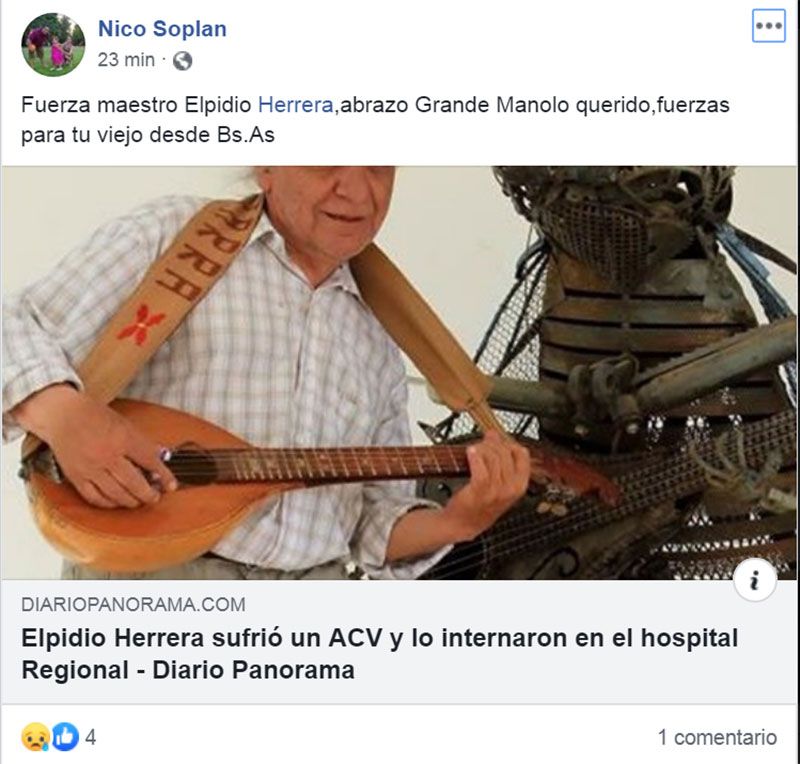This screenshot has height=764, width=800.
Task: Click the info icon on the article preview
Action: 755,581
